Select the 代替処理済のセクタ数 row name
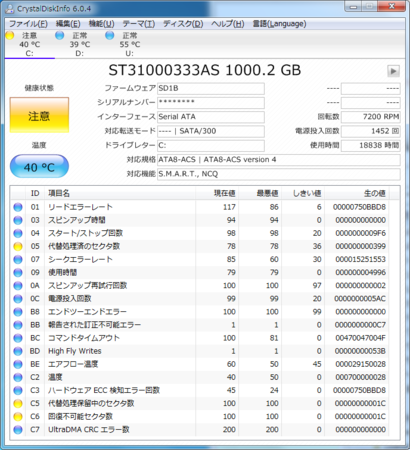The height and width of the screenshot is (450, 410). pyautogui.click(x=84, y=246)
